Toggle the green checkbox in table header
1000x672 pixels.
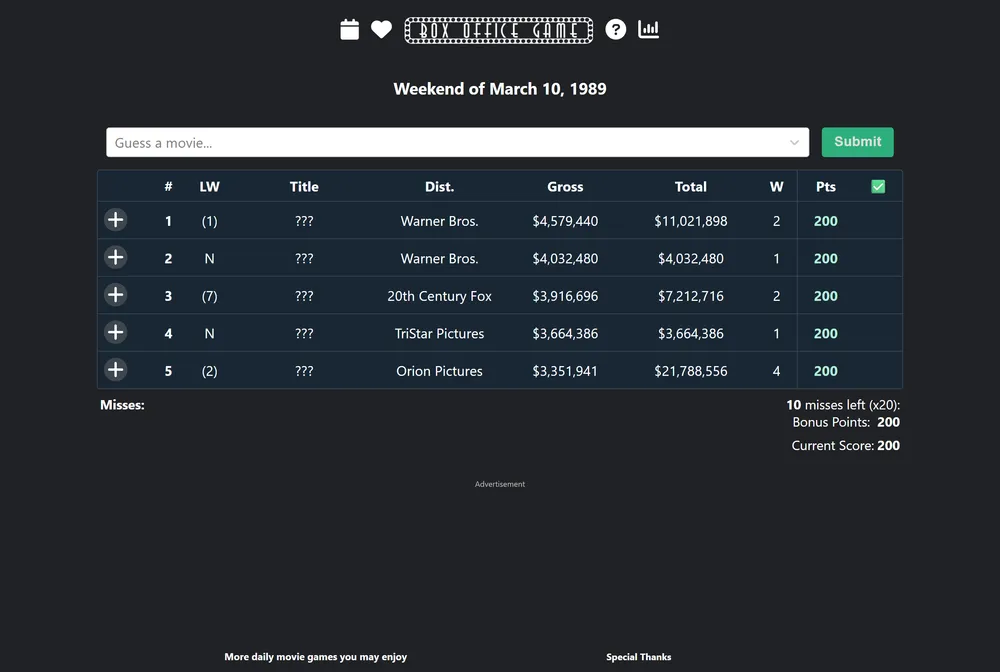(878, 186)
